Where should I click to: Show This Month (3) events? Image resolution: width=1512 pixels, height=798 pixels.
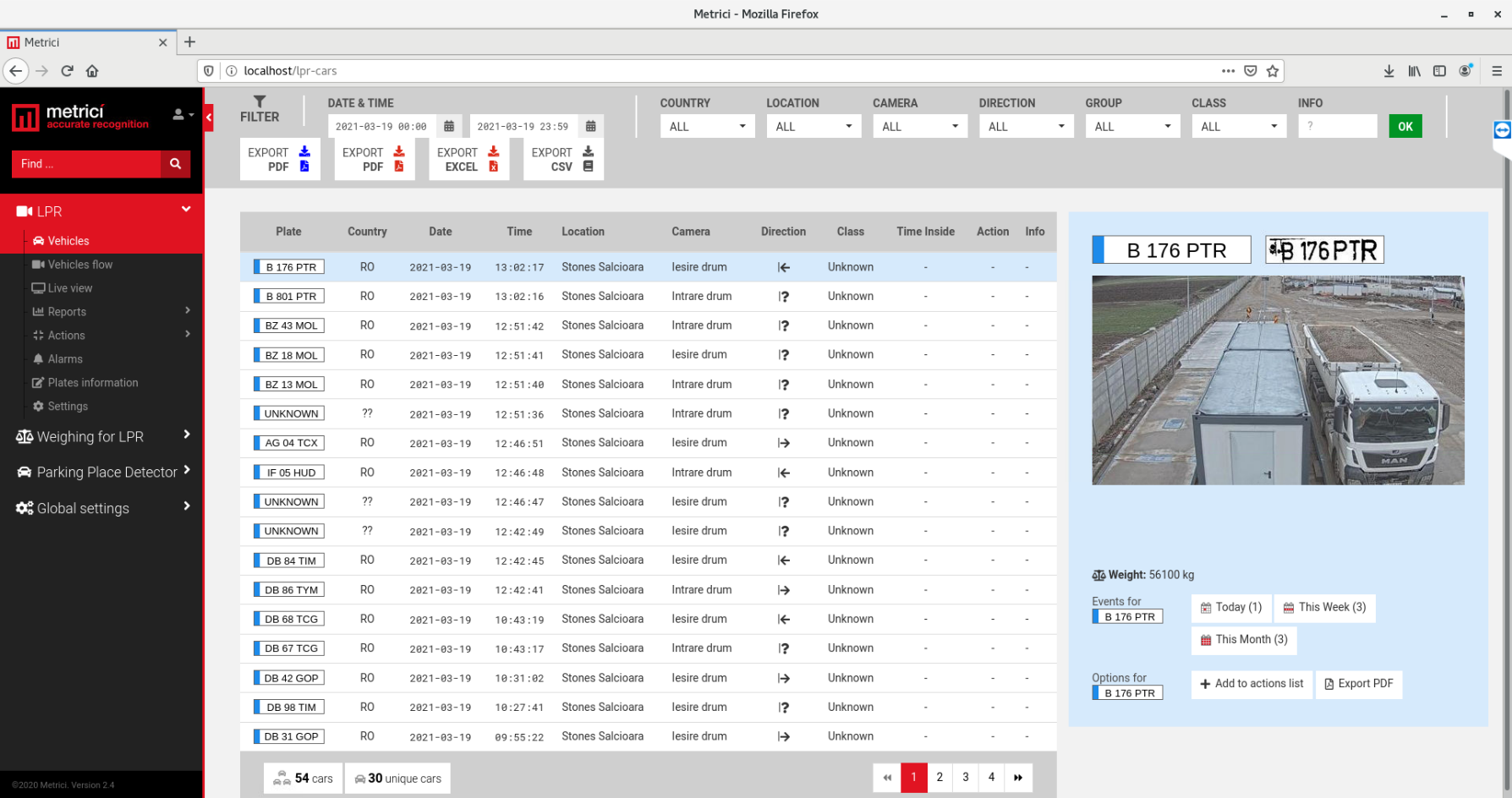[x=1244, y=640]
